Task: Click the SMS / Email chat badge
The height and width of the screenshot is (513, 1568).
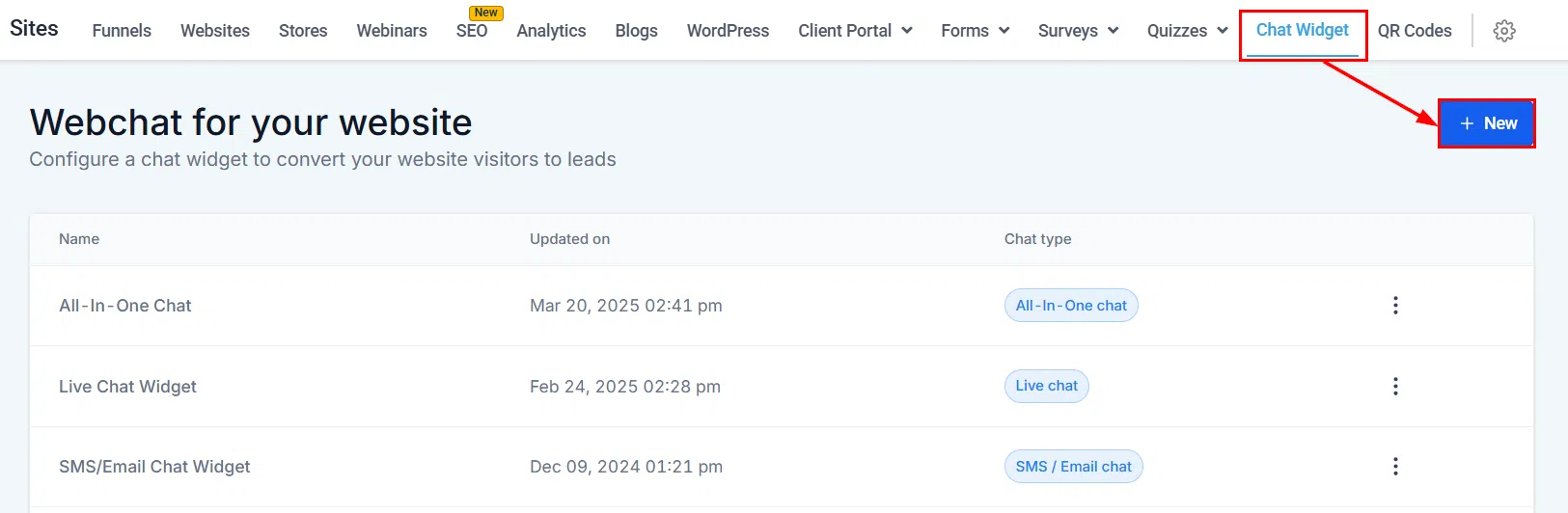Action: pyautogui.click(x=1074, y=467)
